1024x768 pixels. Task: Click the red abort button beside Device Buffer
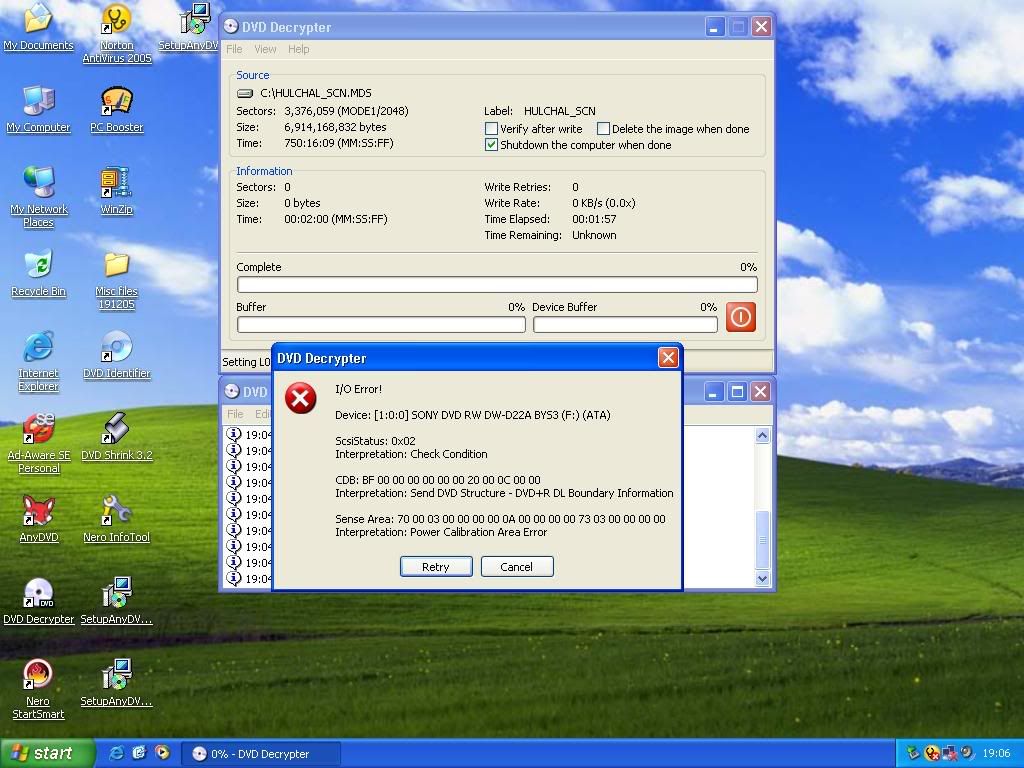point(741,317)
